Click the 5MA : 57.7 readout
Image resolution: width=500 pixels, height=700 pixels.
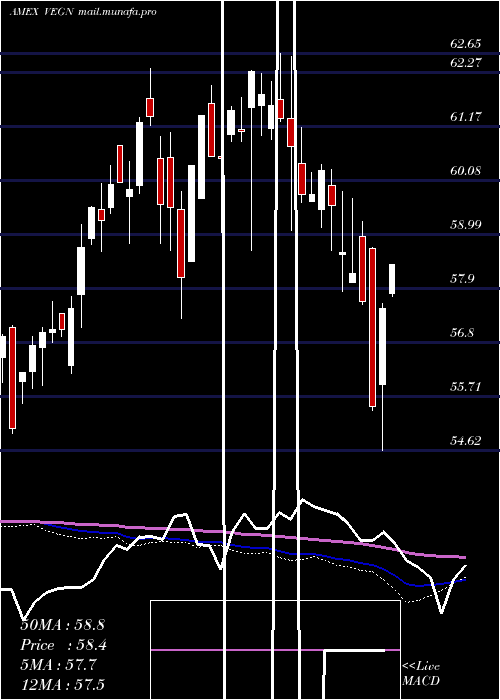(x=58, y=665)
